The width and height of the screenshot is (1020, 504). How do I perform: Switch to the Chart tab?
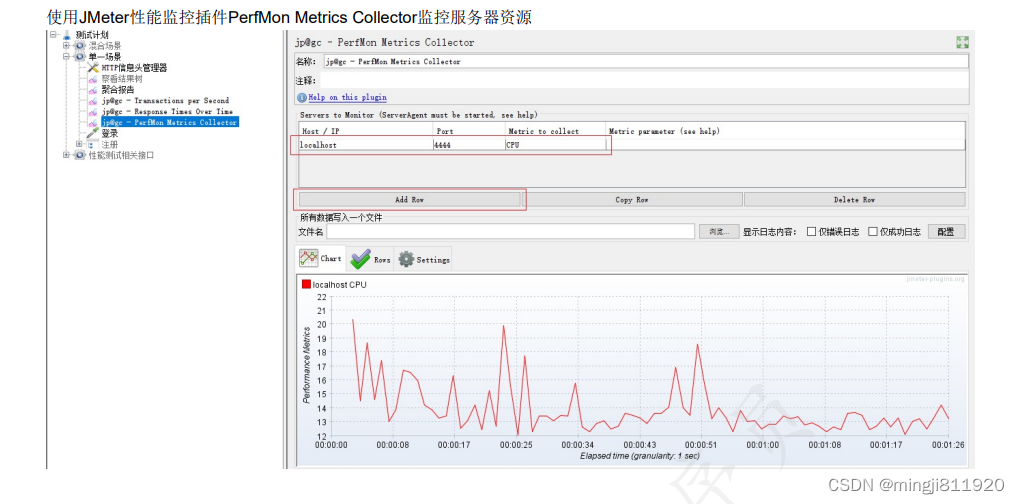pyautogui.click(x=321, y=258)
